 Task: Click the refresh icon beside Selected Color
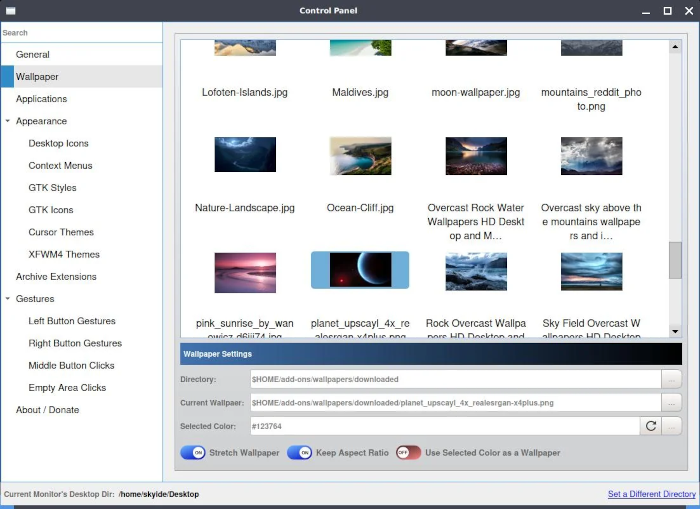[651, 426]
